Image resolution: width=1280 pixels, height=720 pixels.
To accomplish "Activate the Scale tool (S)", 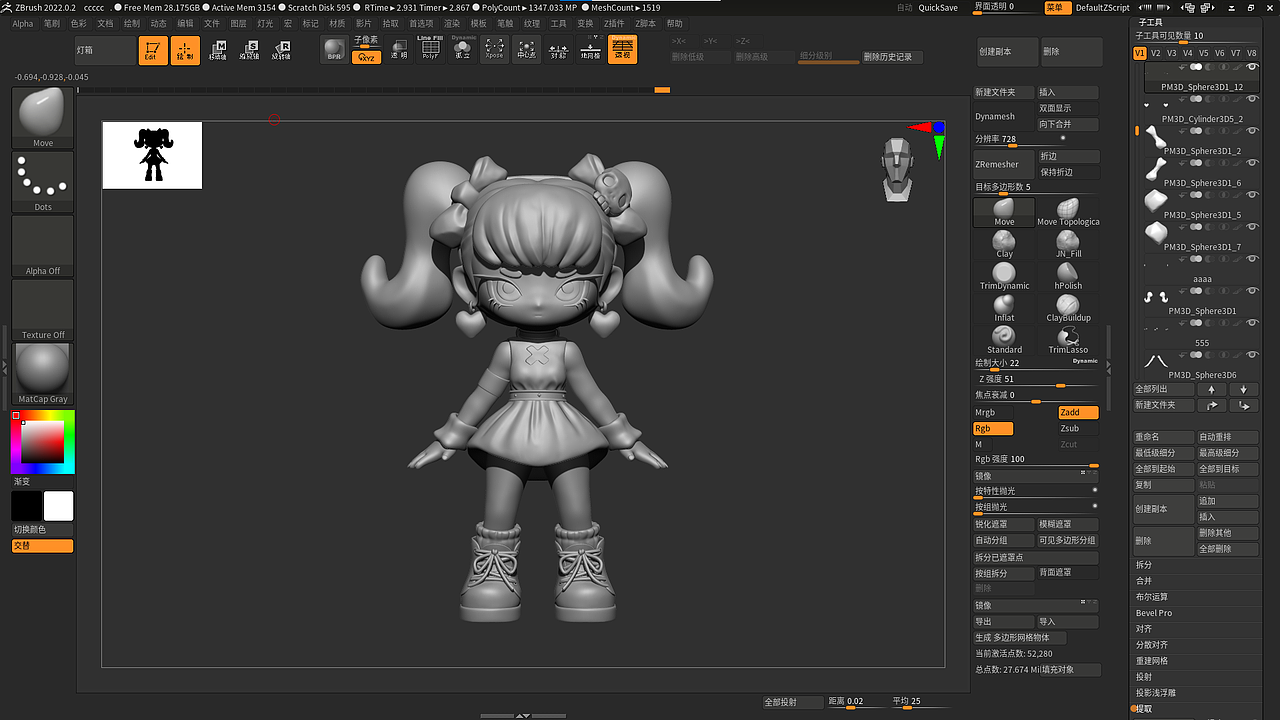I will pos(250,50).
